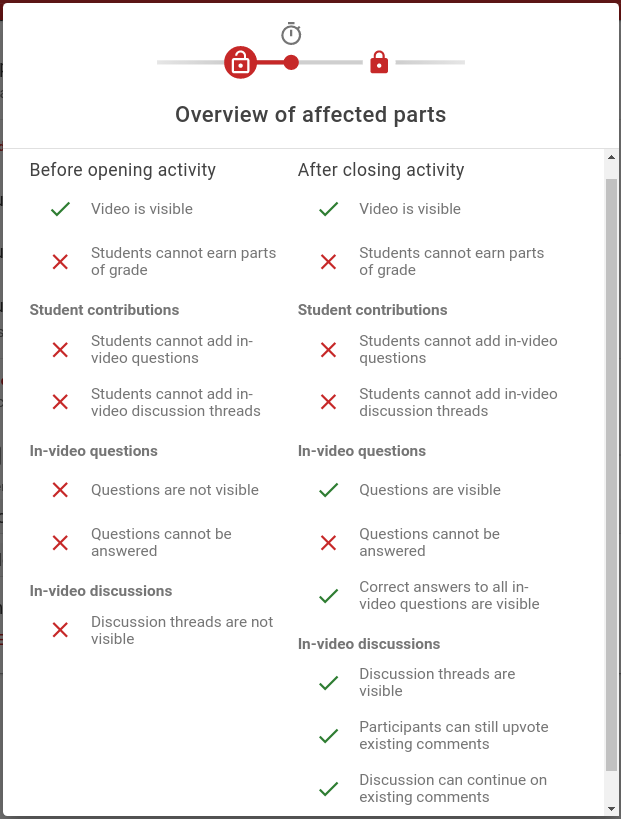This screenshot has height=819, width=621.
Task: Click left-column 'Student contributions' section label
Action: pyautogui.click(x=104, y=310)
